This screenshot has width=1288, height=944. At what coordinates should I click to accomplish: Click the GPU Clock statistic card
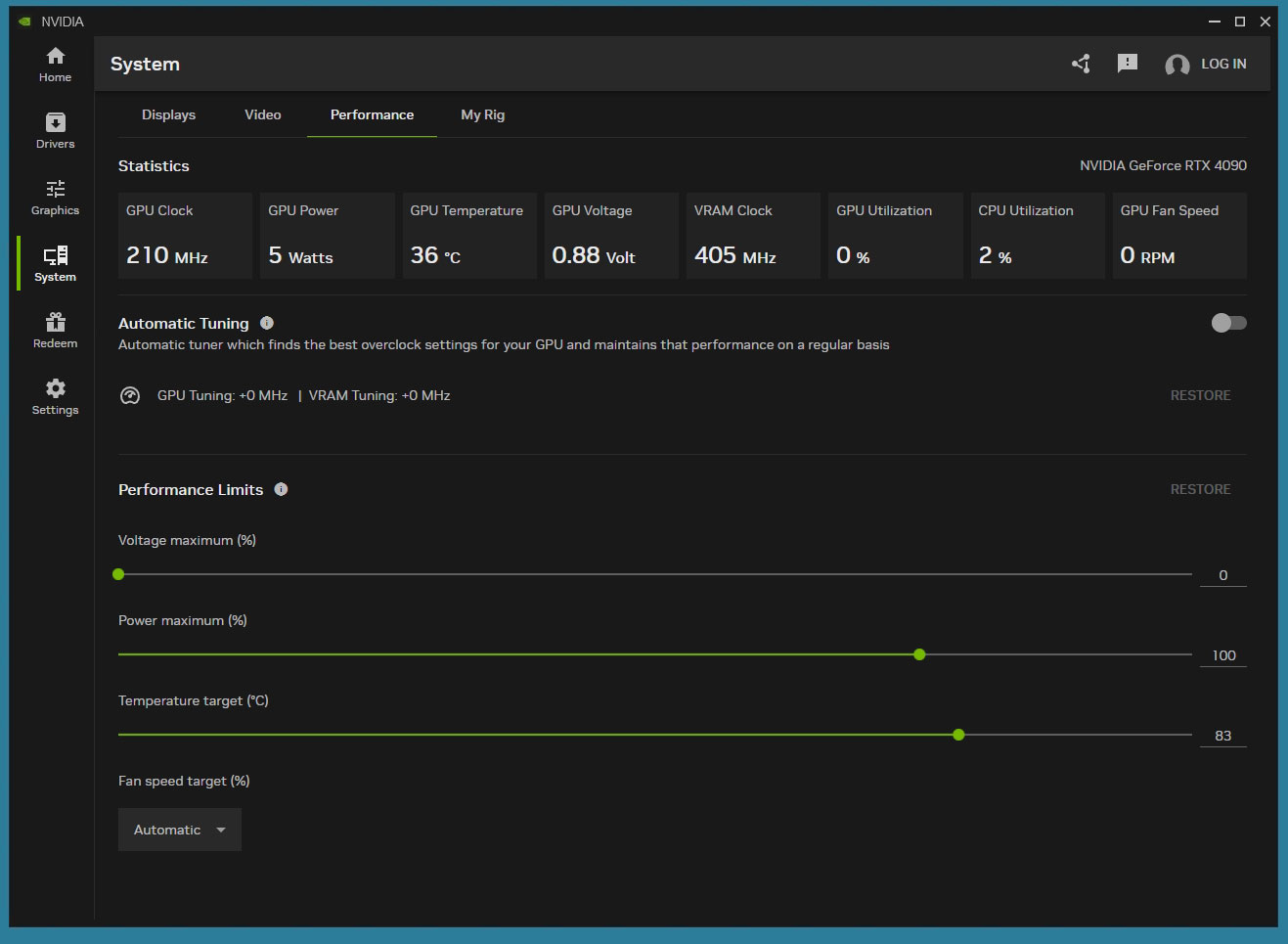[x=185, y=236]
